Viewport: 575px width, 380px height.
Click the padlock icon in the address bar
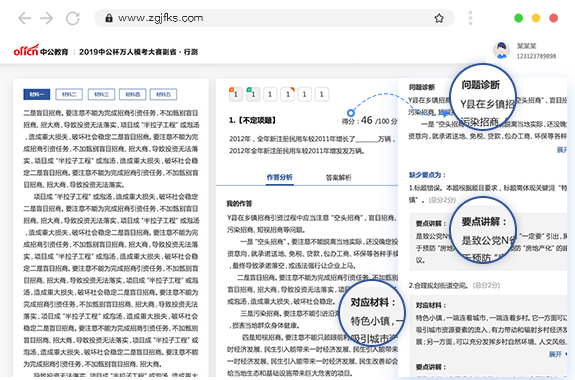point(109,18)
